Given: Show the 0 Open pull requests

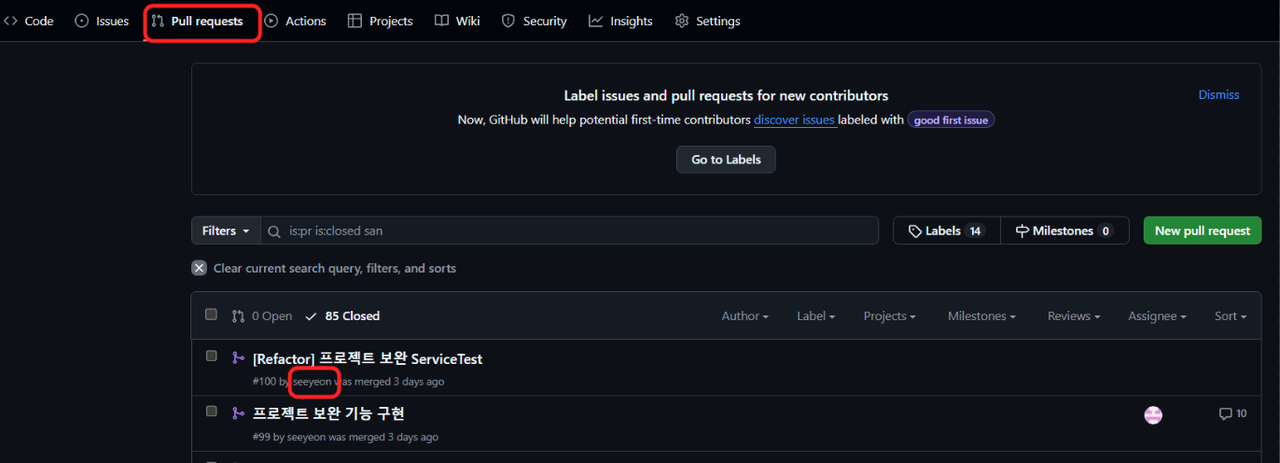Looking at the screenshot, I should click(262, 316).
